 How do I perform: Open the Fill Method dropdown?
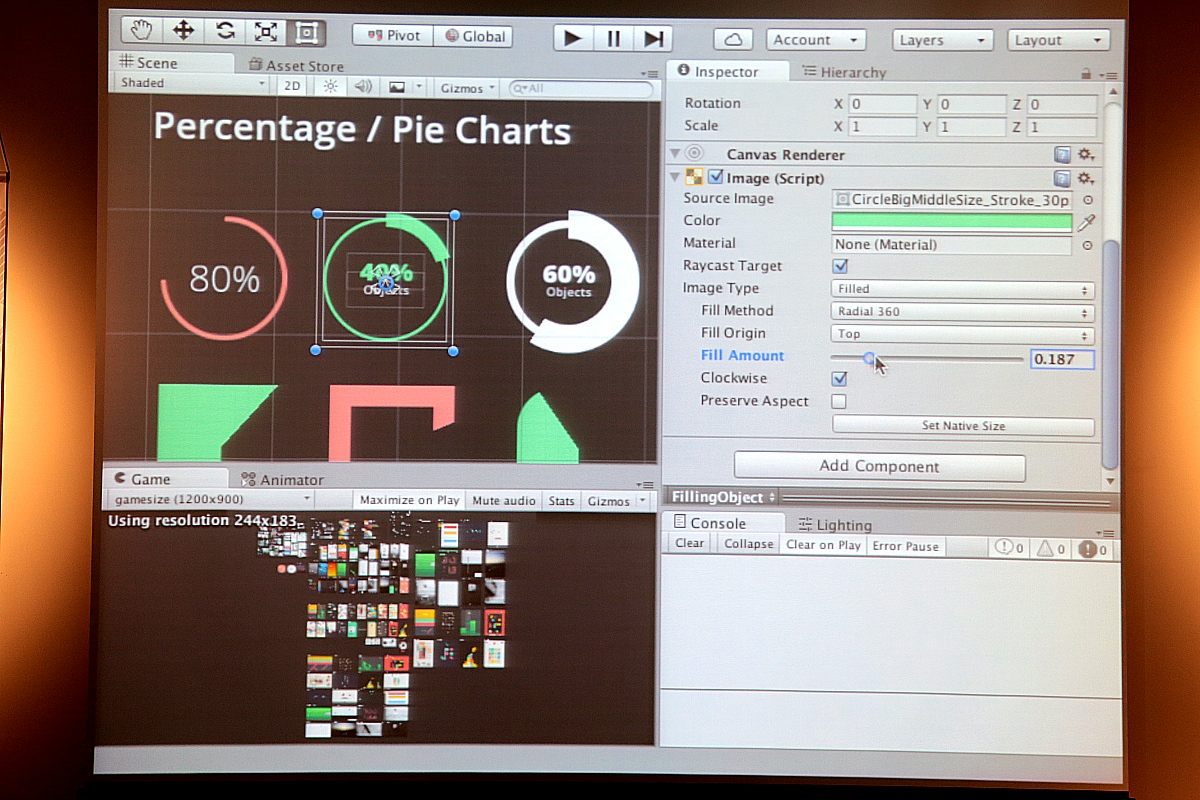[x=962, y=312]
